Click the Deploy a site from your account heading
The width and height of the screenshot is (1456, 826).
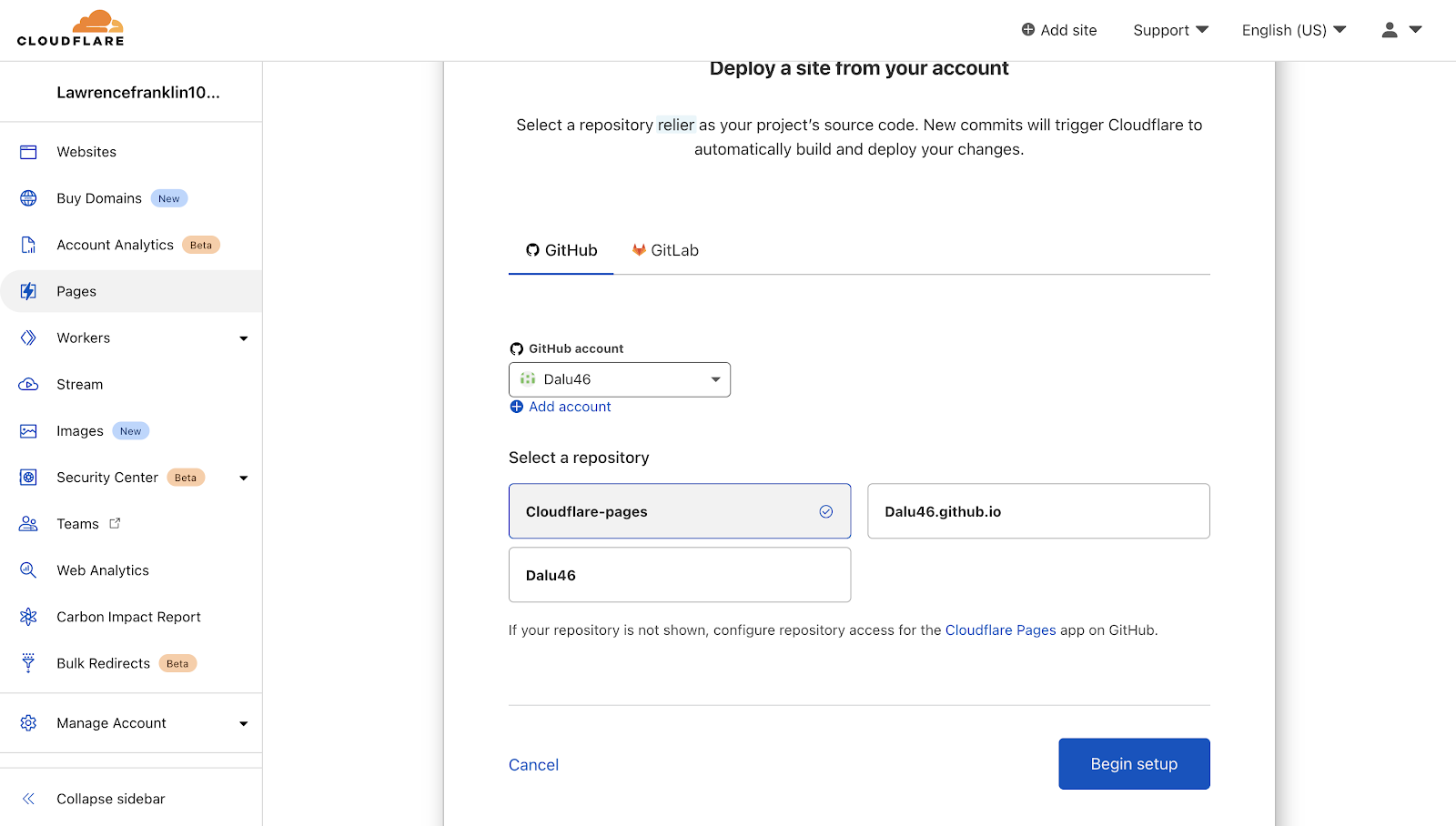pyautogui.click(x=859, y=68)
